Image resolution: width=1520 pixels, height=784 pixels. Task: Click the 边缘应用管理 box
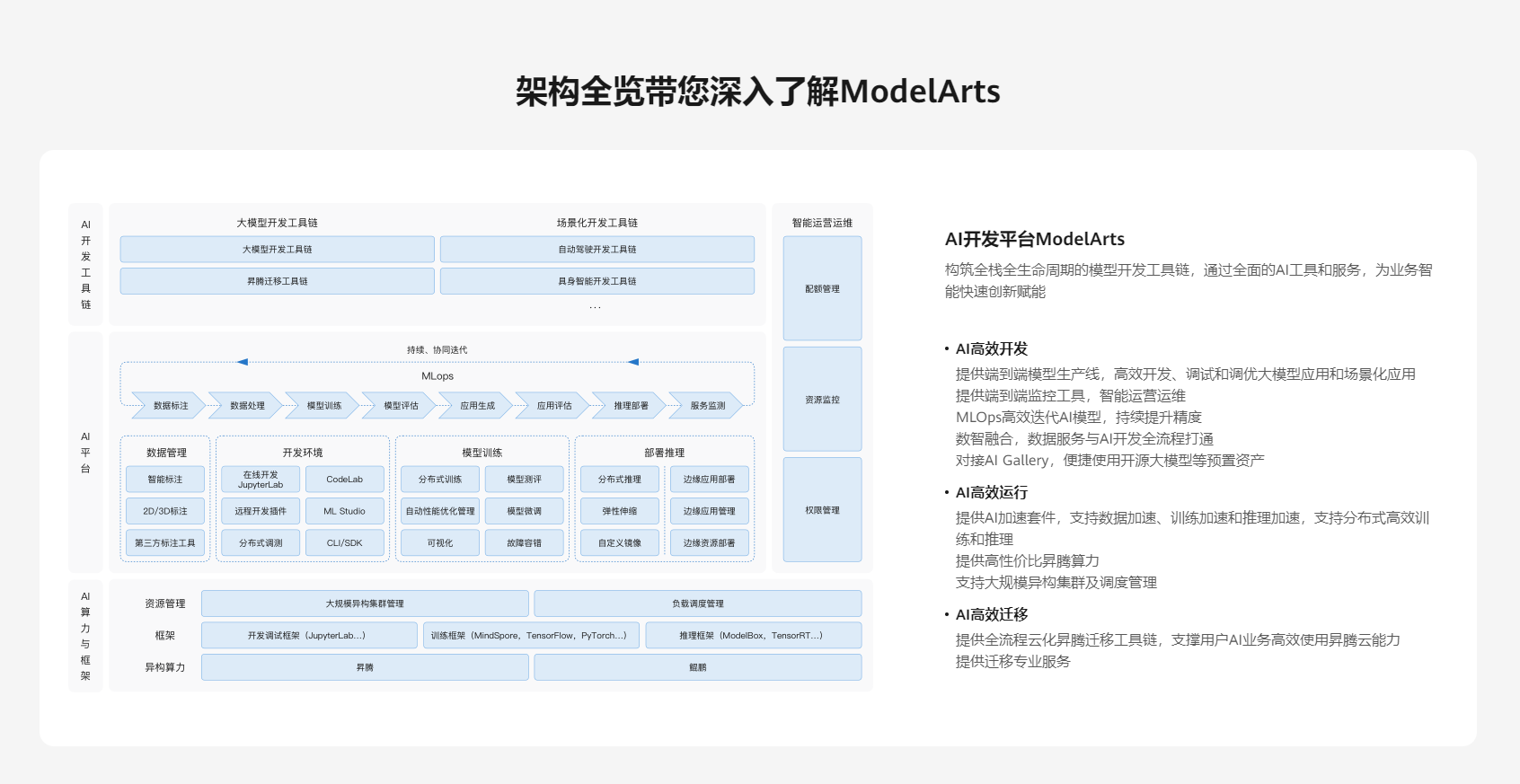click(710, 511)
